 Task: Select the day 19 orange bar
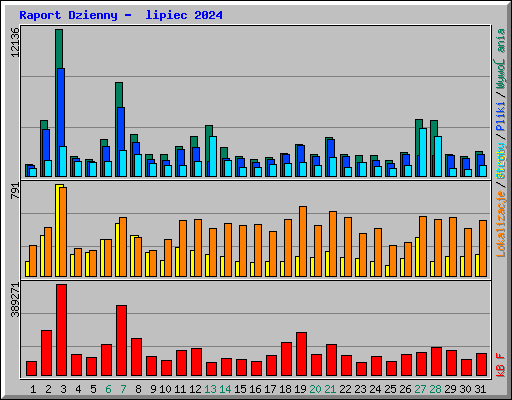tap(303, 241)
